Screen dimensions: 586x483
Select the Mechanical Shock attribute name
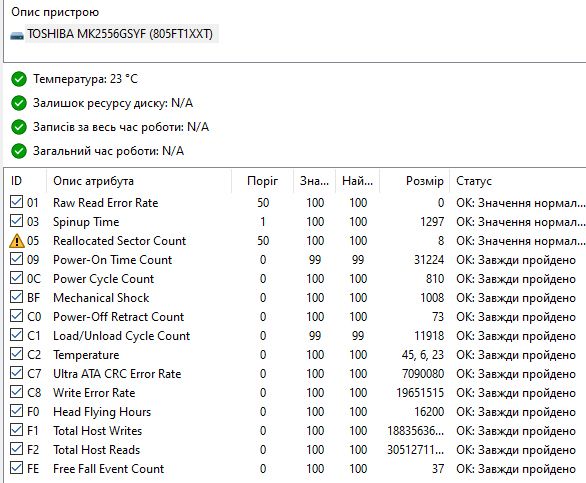click(x=101, y=298)
